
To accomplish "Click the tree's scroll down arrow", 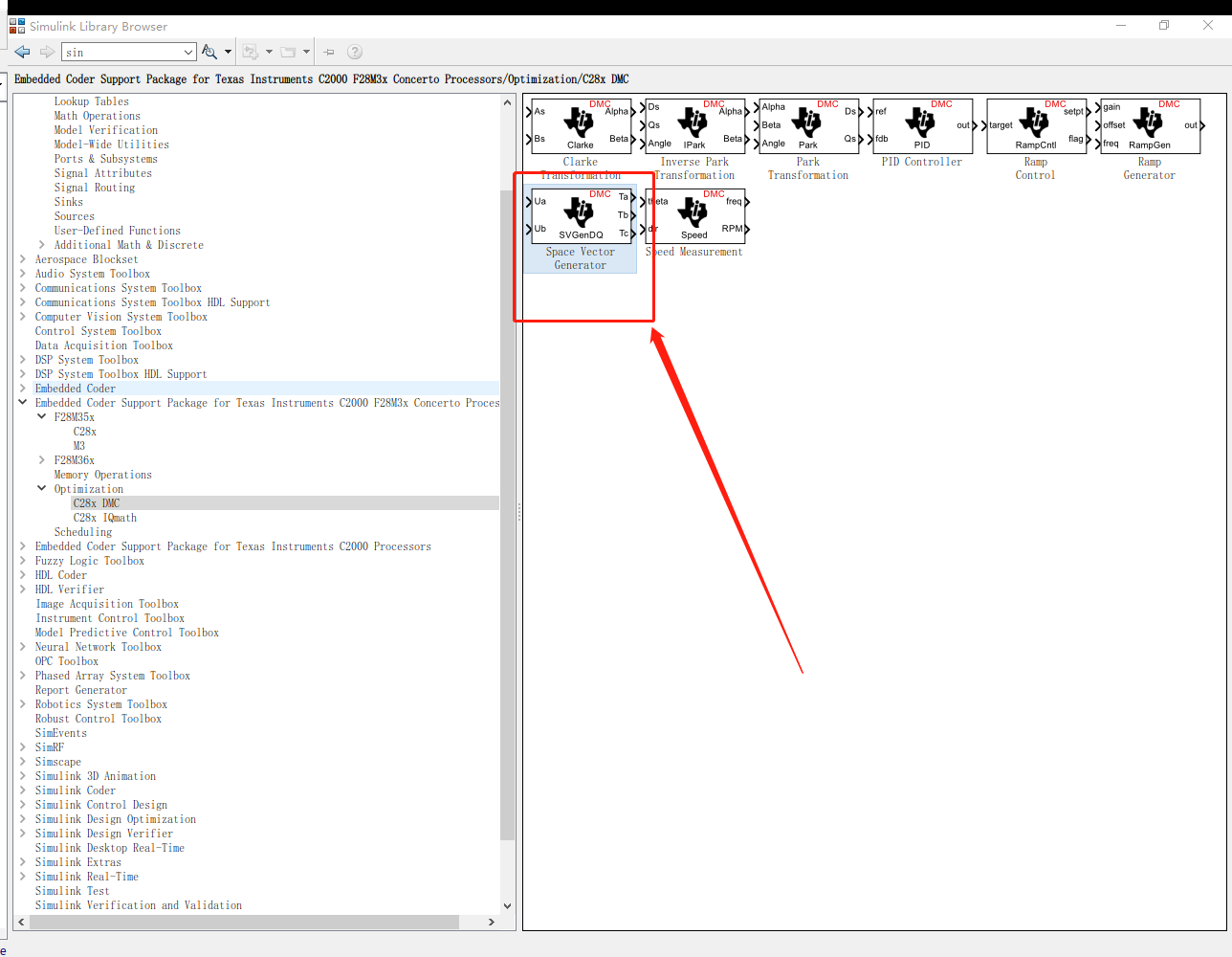I will tap(507, 905).
